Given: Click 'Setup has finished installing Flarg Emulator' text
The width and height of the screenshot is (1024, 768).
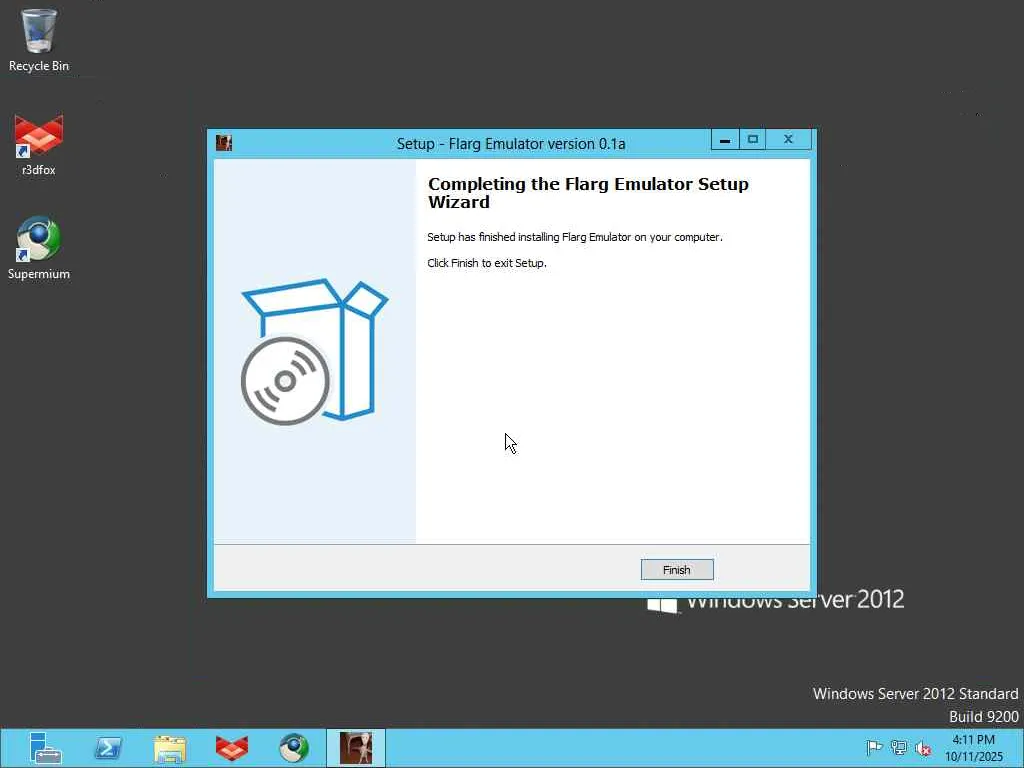Looking at the screenshot, I should click(575, 237).
